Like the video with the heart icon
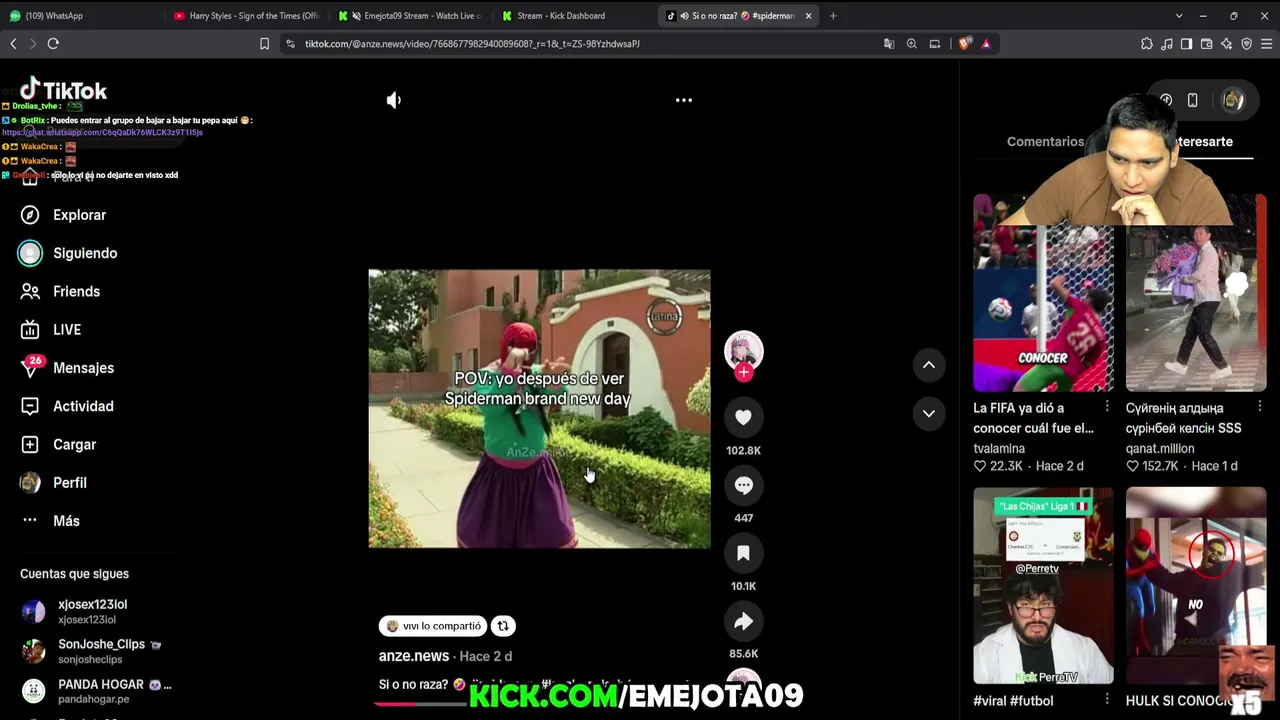The height and width of the screenshot is (720, 1280). click(x=743, y=418)
